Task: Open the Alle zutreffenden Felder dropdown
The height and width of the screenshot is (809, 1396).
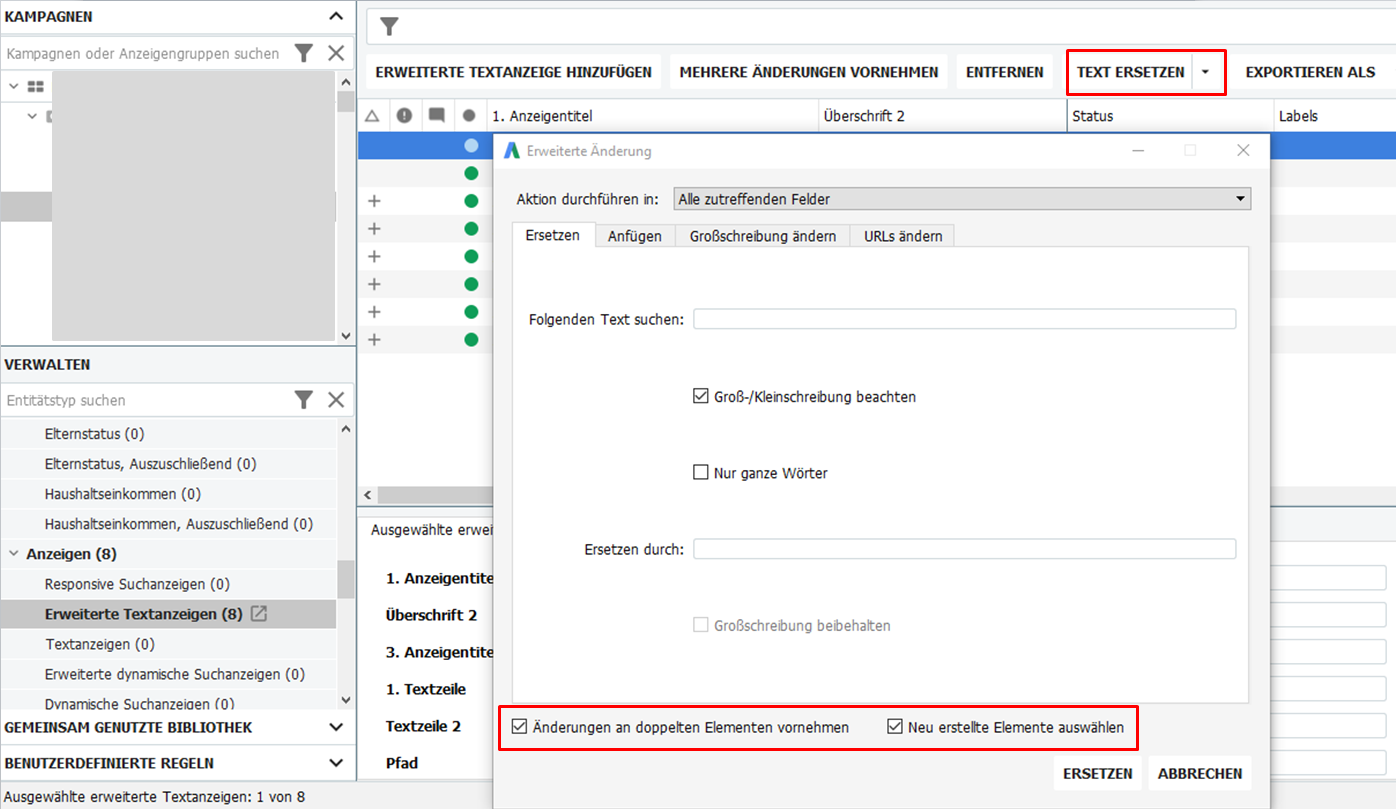Action: point(1240,198)
